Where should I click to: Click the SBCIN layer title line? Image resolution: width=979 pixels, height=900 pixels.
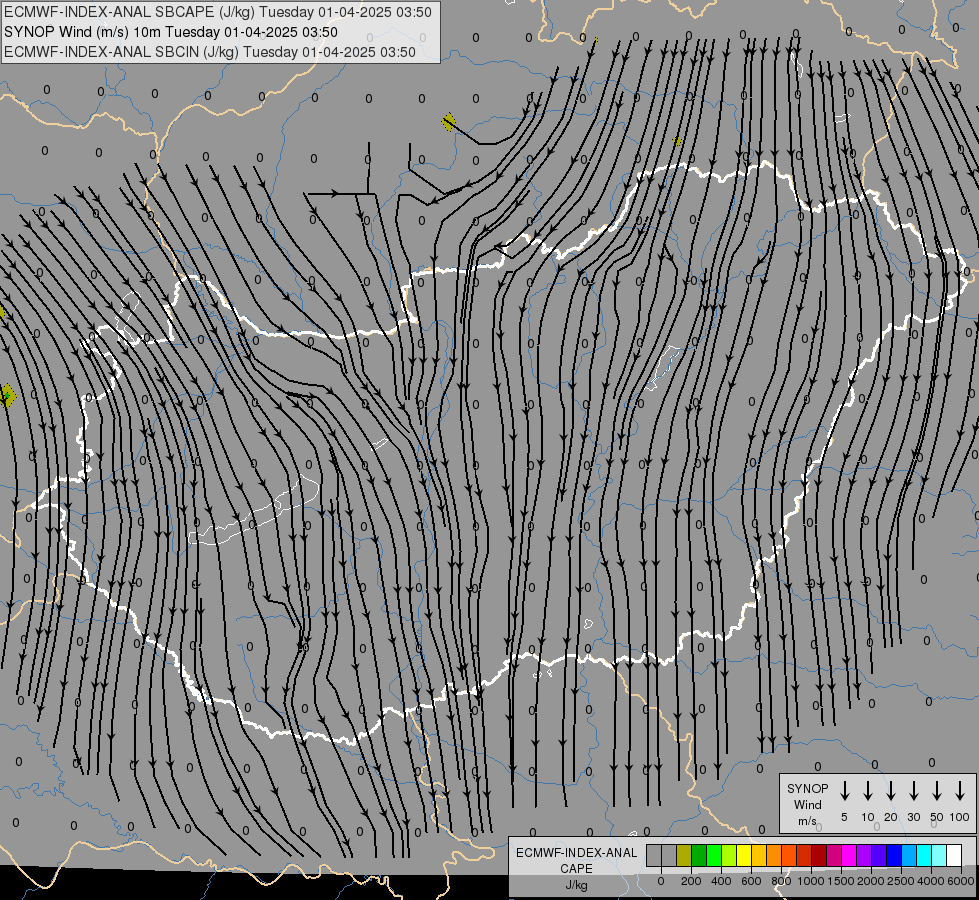click(x=210, y=52)
